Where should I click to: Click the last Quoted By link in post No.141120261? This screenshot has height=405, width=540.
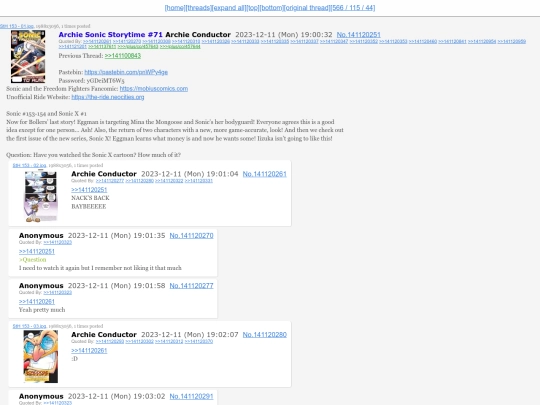[x=199, y=181]
